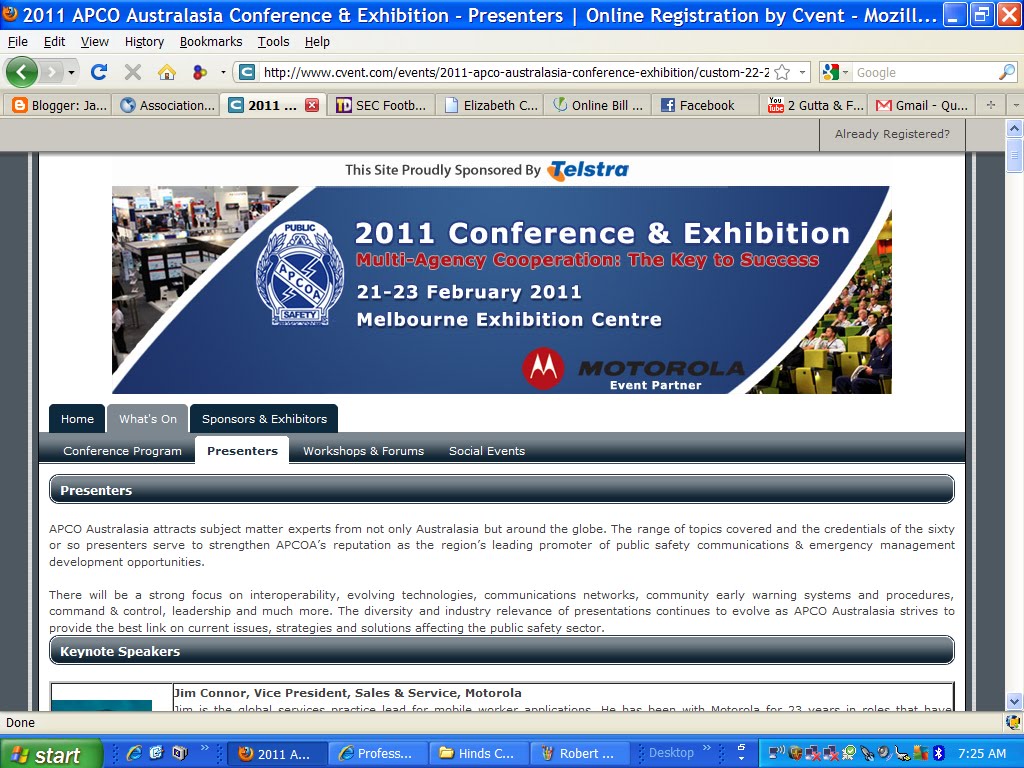This screenshot has width=1024, height=768.
Task: Go to the Home site tab
Action: (x=77, y=419)
